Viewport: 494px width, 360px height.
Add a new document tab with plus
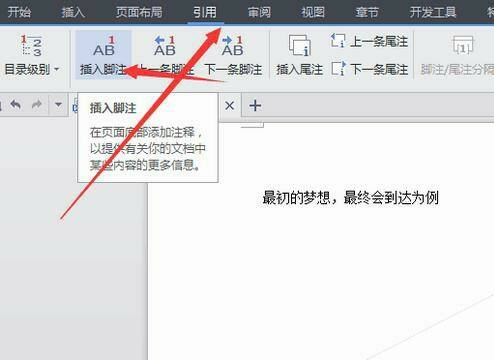(255, 106)
